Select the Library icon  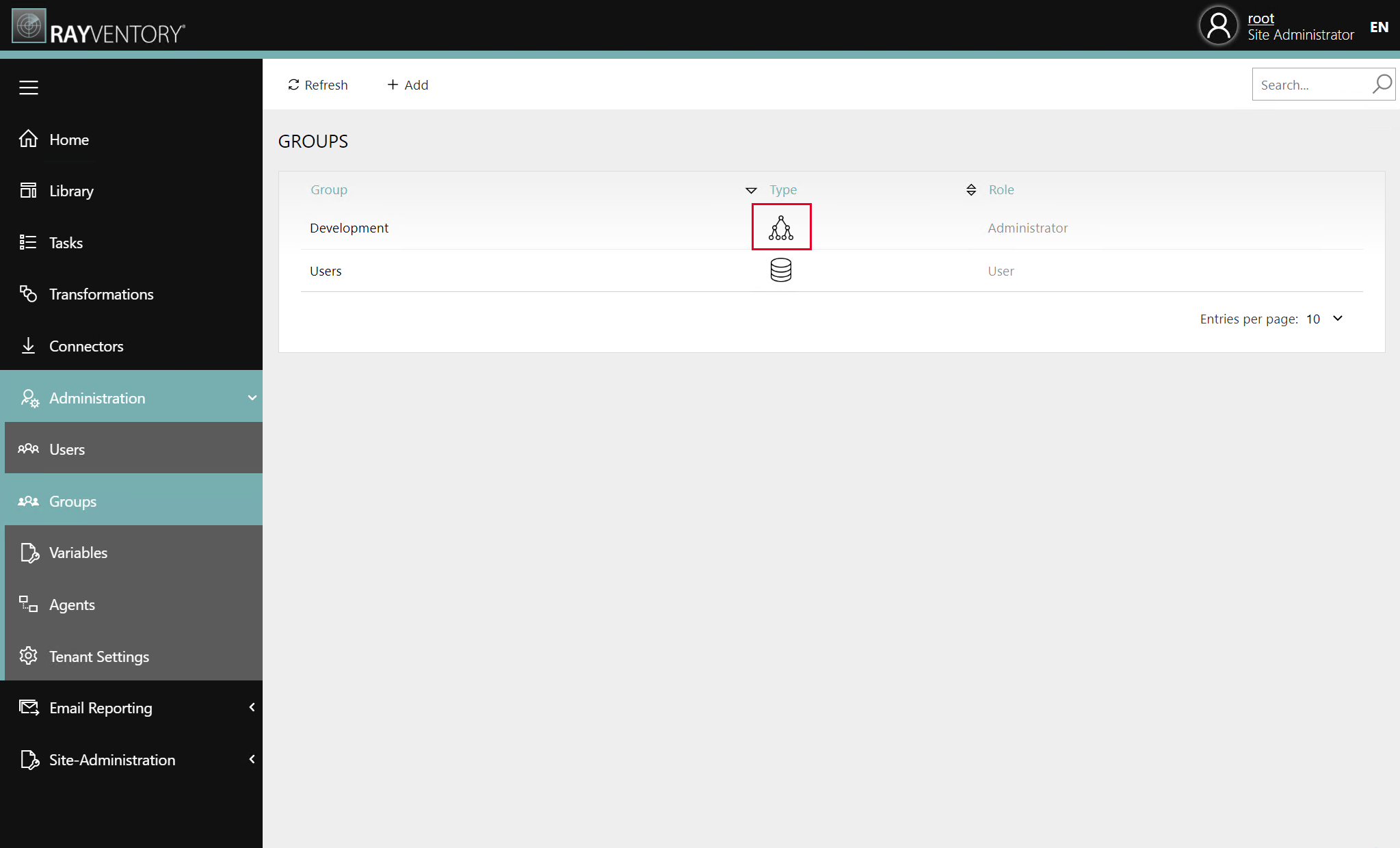click(28, 190)
